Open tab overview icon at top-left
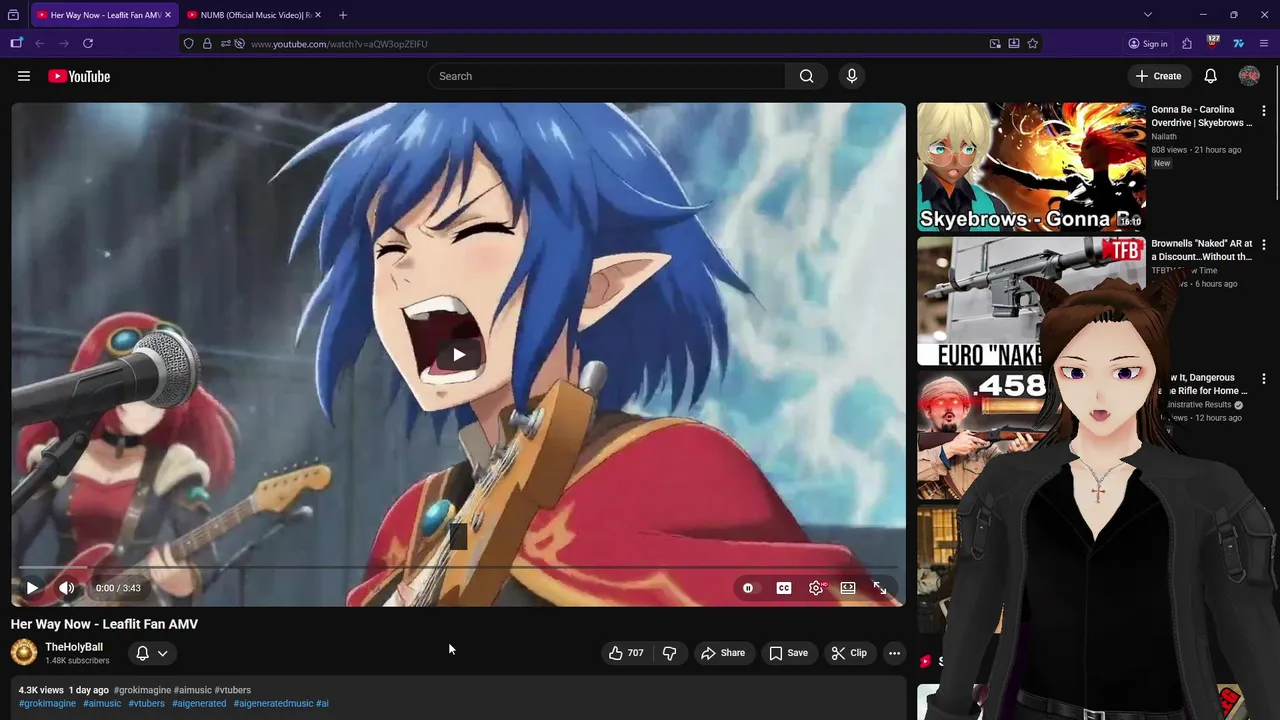The height and width of the screenshot is (720, 1280). [13, 15]
